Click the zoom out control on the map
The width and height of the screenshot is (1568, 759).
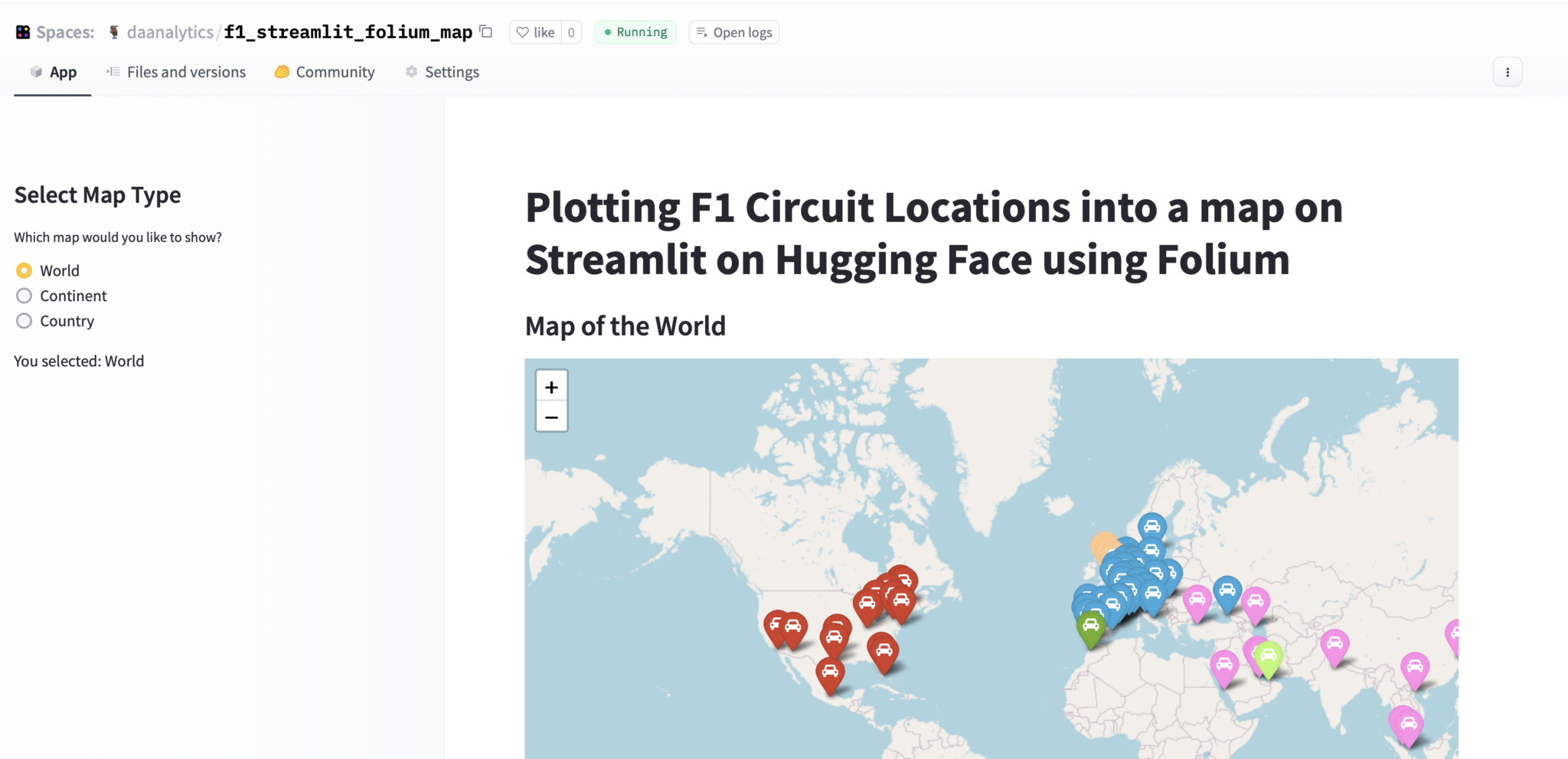coord(551,417)
